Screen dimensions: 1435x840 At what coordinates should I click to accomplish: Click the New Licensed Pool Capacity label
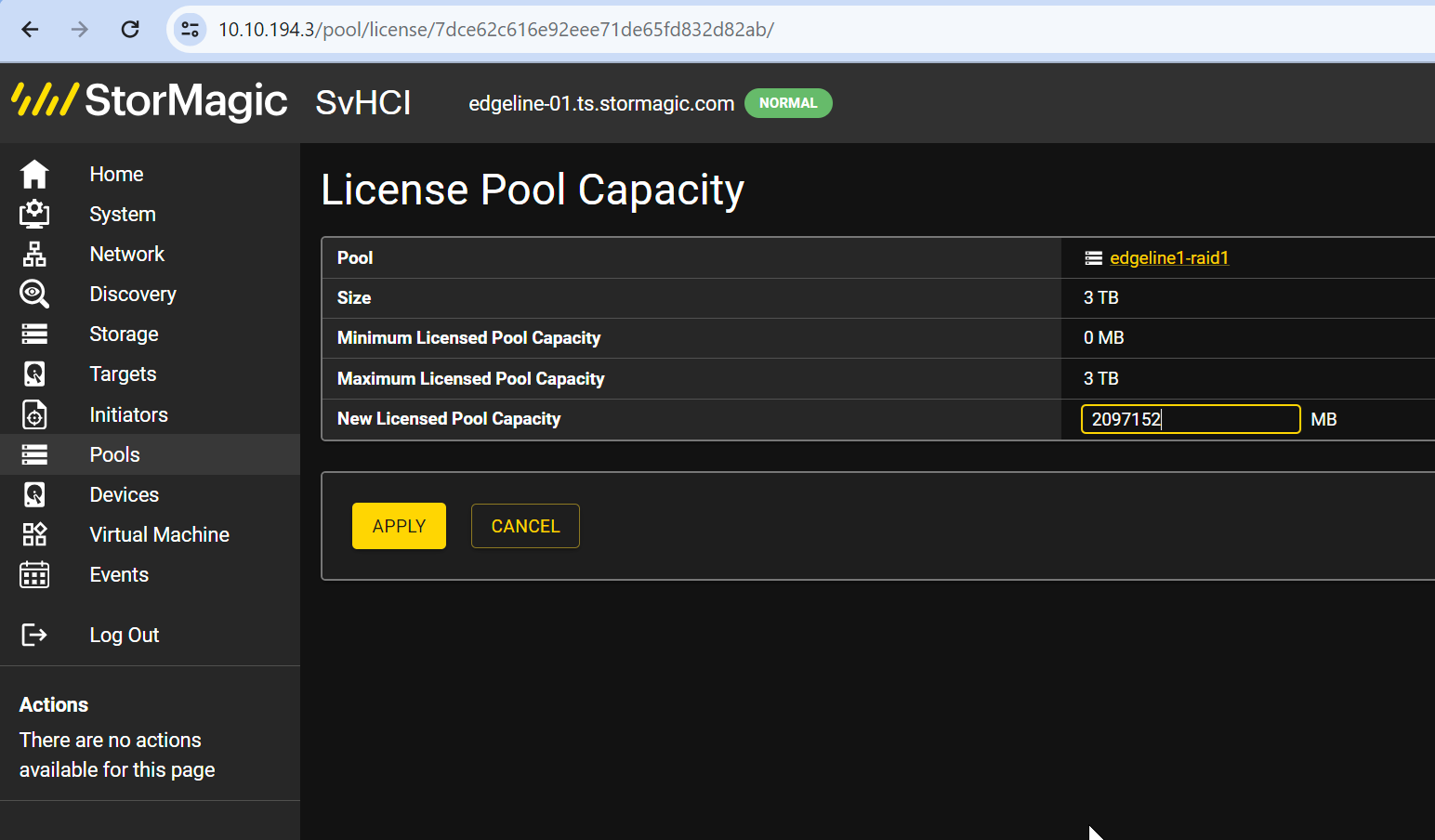point(449,418)
